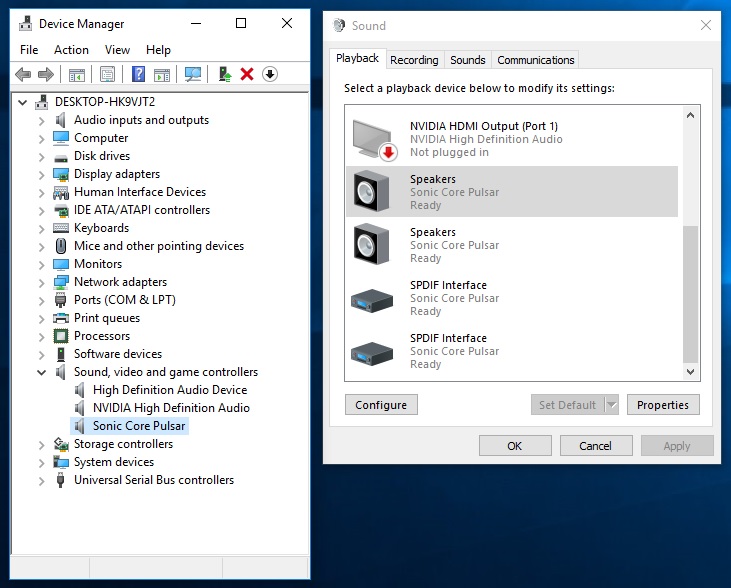Close the Sound dialog

705,25
